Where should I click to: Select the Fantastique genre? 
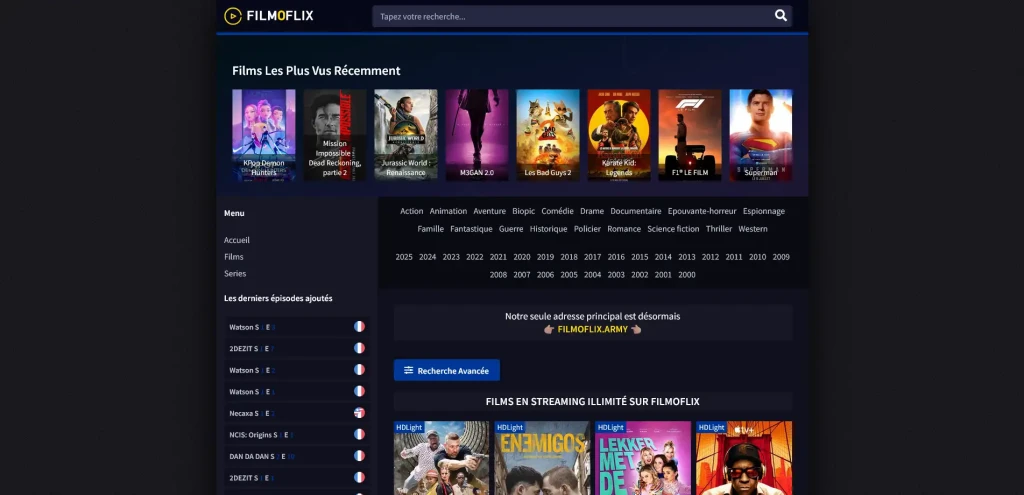point(471,229)
